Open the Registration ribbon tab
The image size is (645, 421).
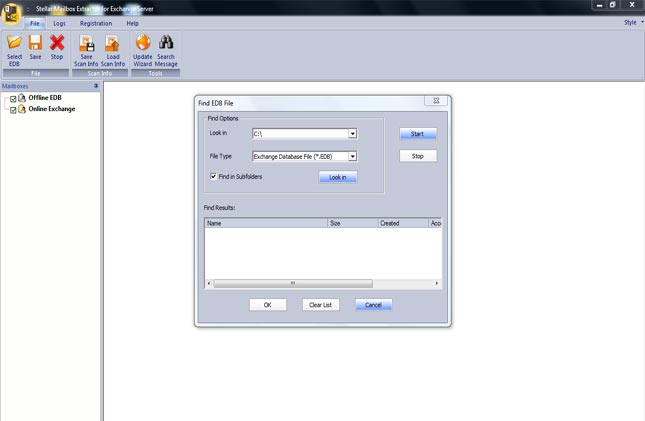96,23
